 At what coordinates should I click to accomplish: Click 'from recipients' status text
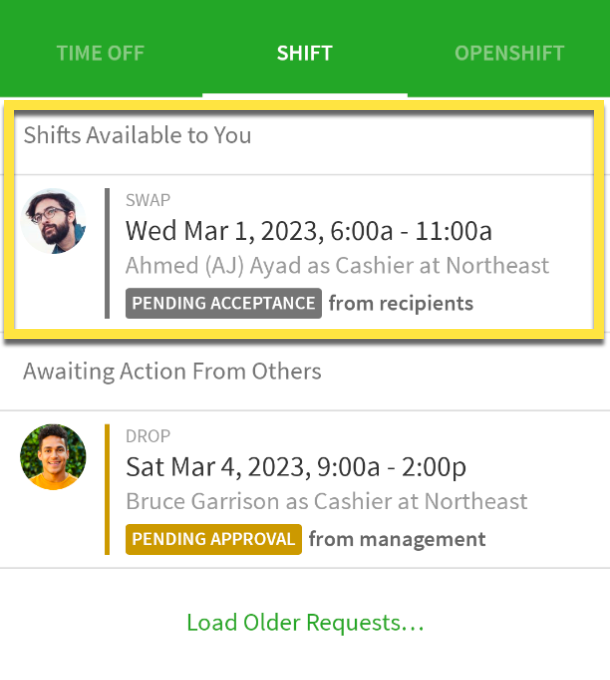401,303
